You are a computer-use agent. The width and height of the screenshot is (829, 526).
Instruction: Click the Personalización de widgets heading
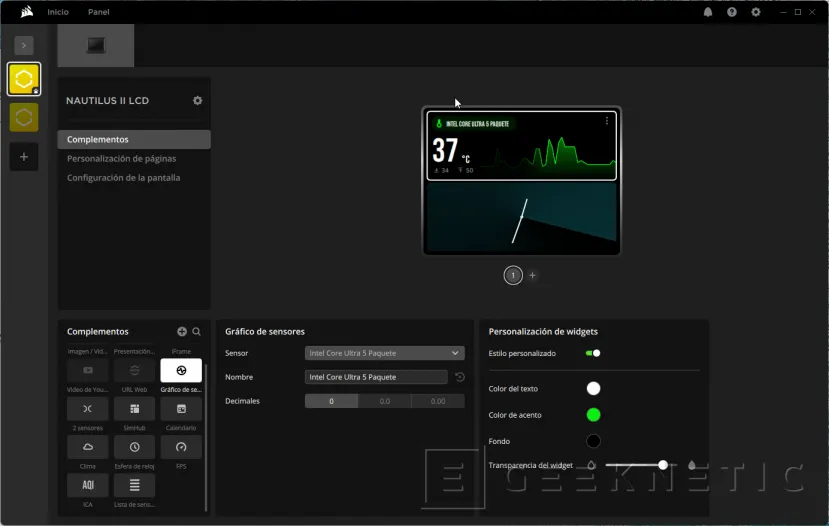click(x=543, y=331)
